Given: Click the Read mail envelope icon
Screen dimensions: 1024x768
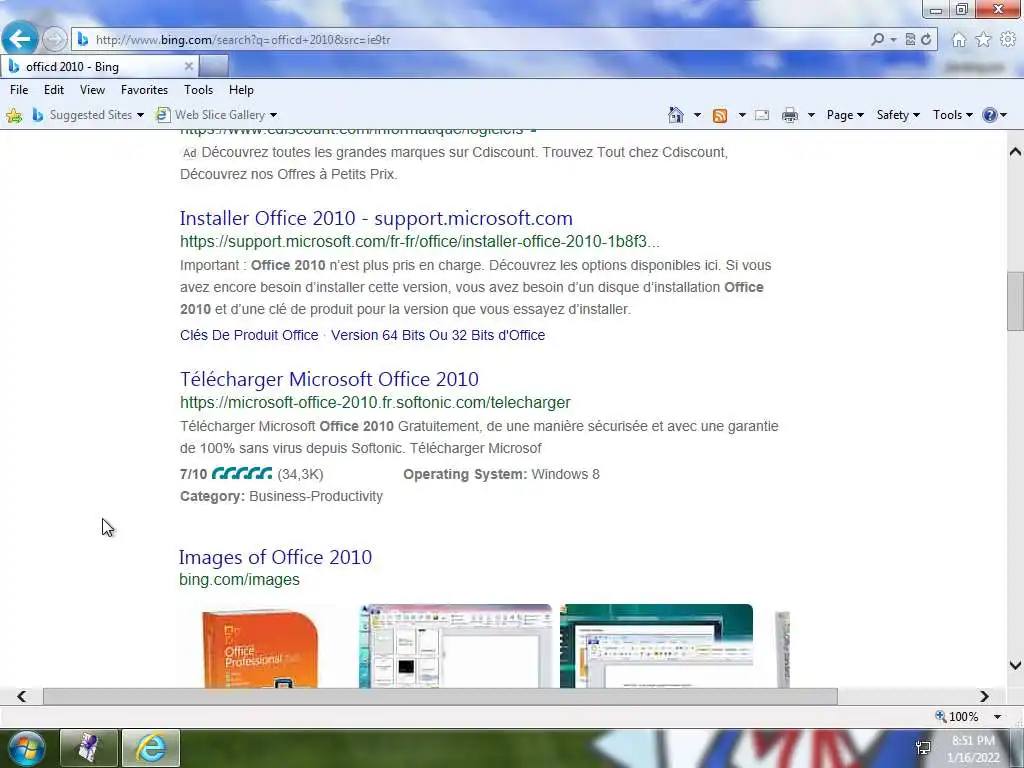Looking at the screenshot, I should point(761,116).
